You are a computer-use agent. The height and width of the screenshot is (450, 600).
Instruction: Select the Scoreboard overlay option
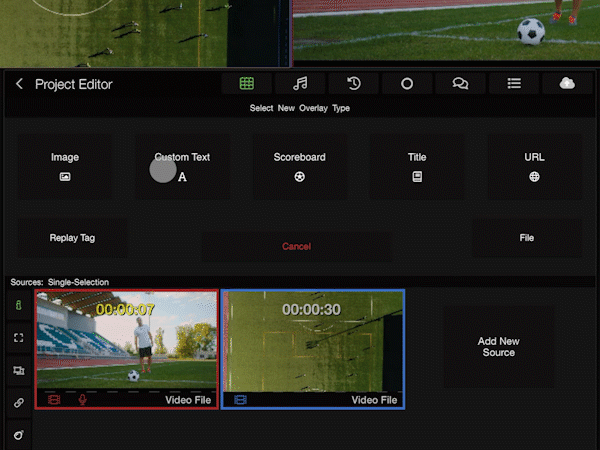pos(299,166)
